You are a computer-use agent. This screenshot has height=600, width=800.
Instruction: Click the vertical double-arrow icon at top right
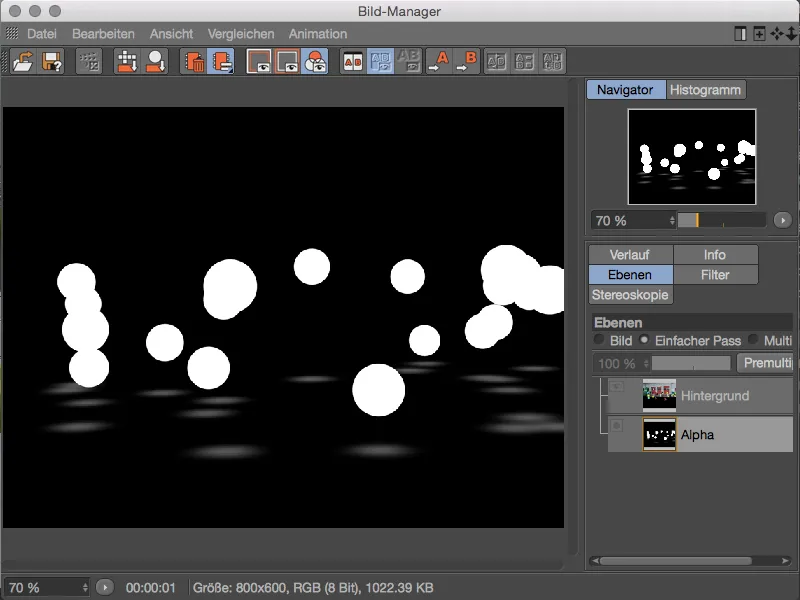pos(791,34)
